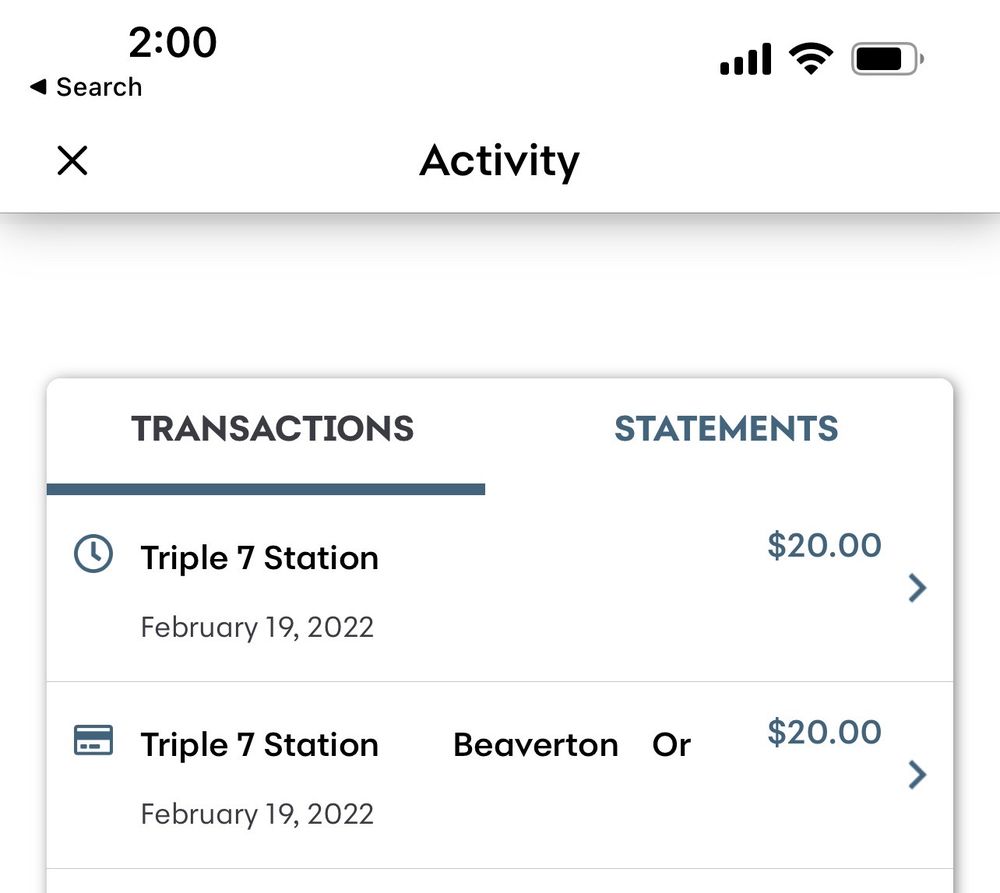Viewport: 1000px width, 893px height.
Task: Select the Transactions tab
Action: coord(272,429)
